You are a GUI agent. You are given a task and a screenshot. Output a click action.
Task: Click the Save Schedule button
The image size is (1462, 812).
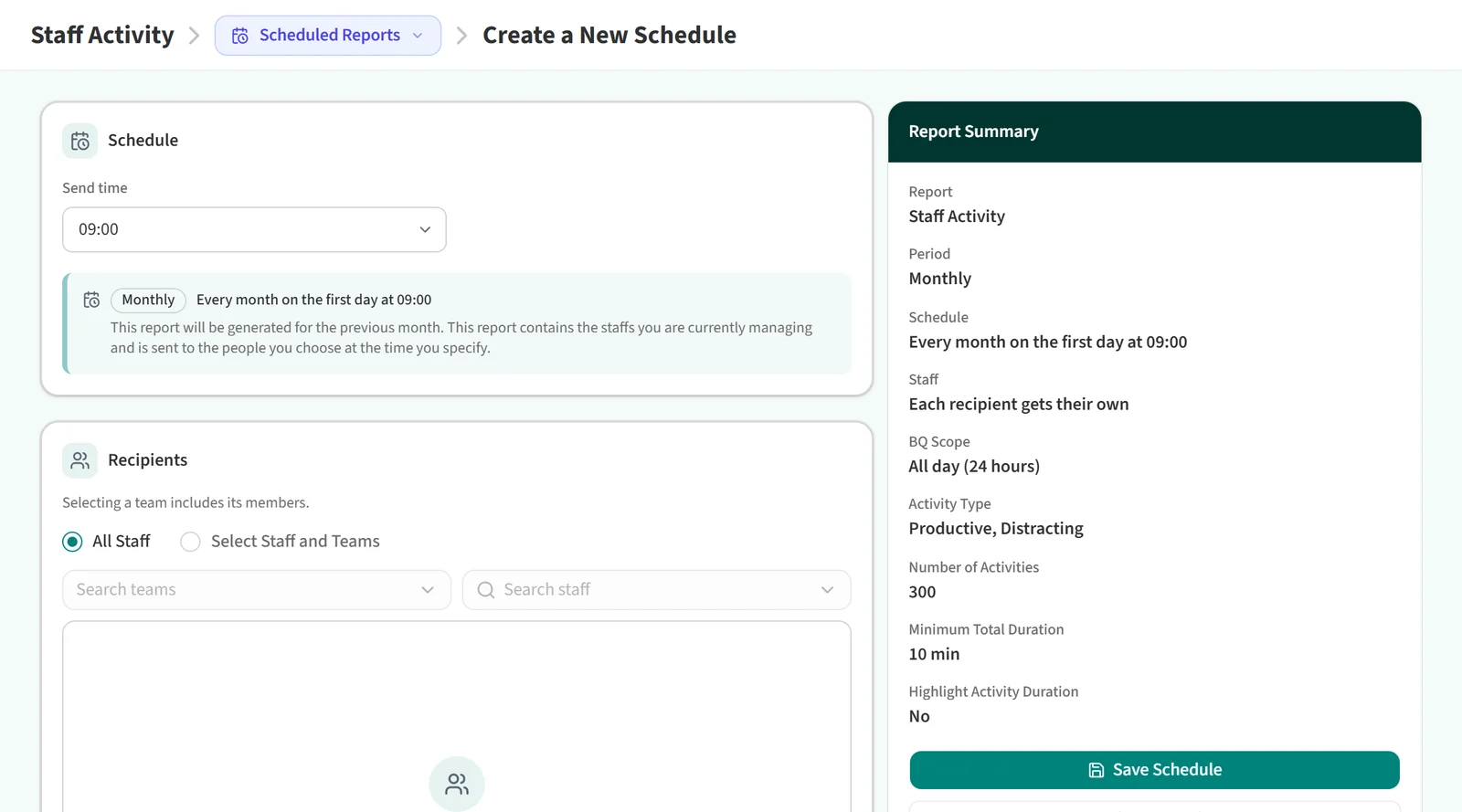(x=1154, y=770)
